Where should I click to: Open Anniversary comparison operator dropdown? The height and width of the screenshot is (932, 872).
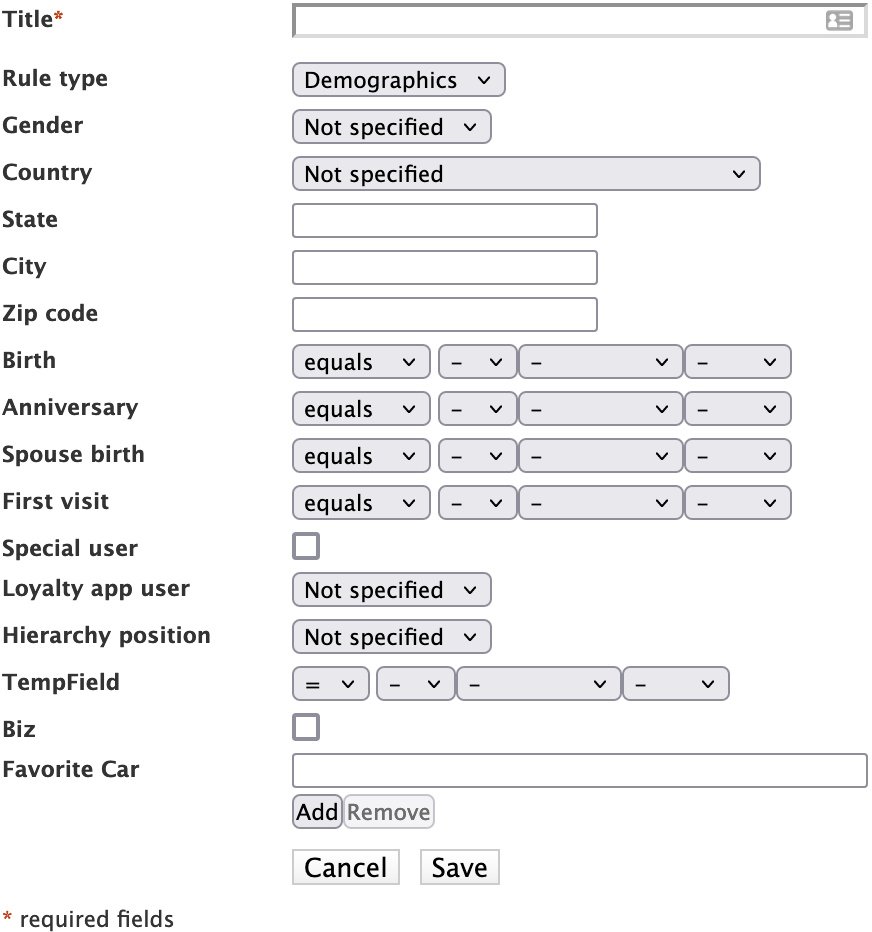[360, 409]
